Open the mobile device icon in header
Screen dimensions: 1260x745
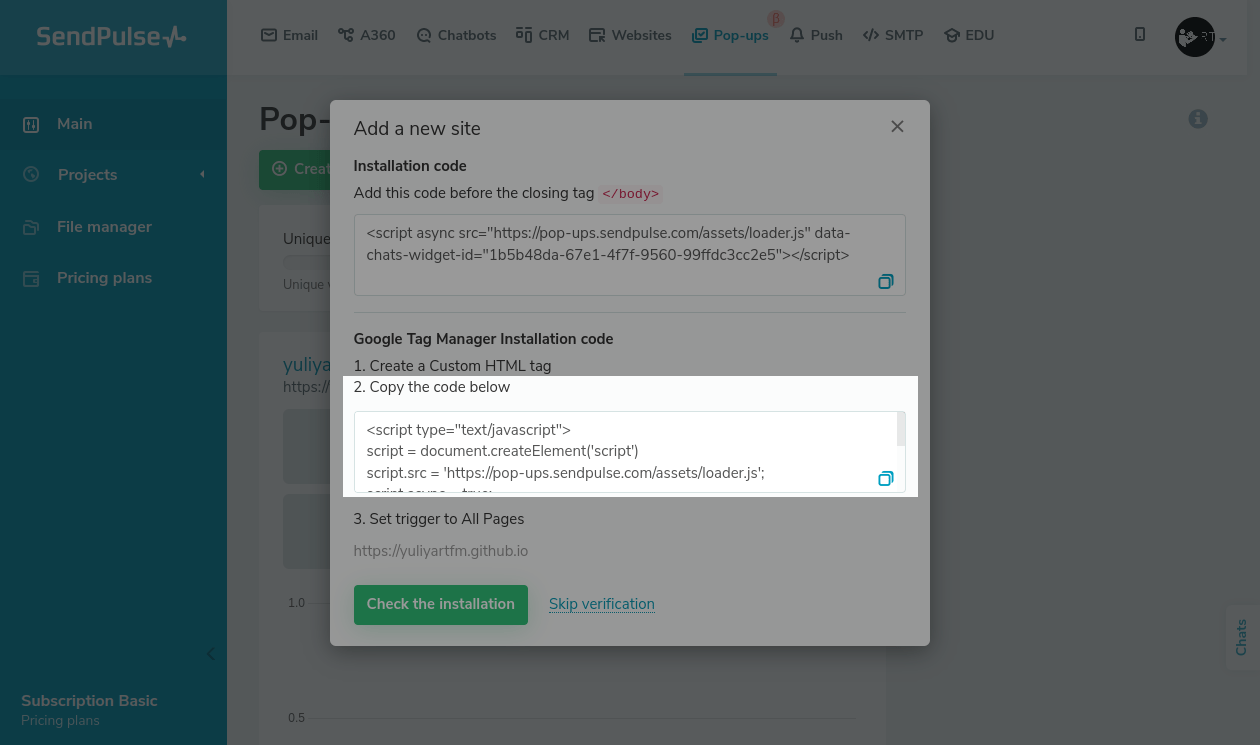coord(1140,35)
